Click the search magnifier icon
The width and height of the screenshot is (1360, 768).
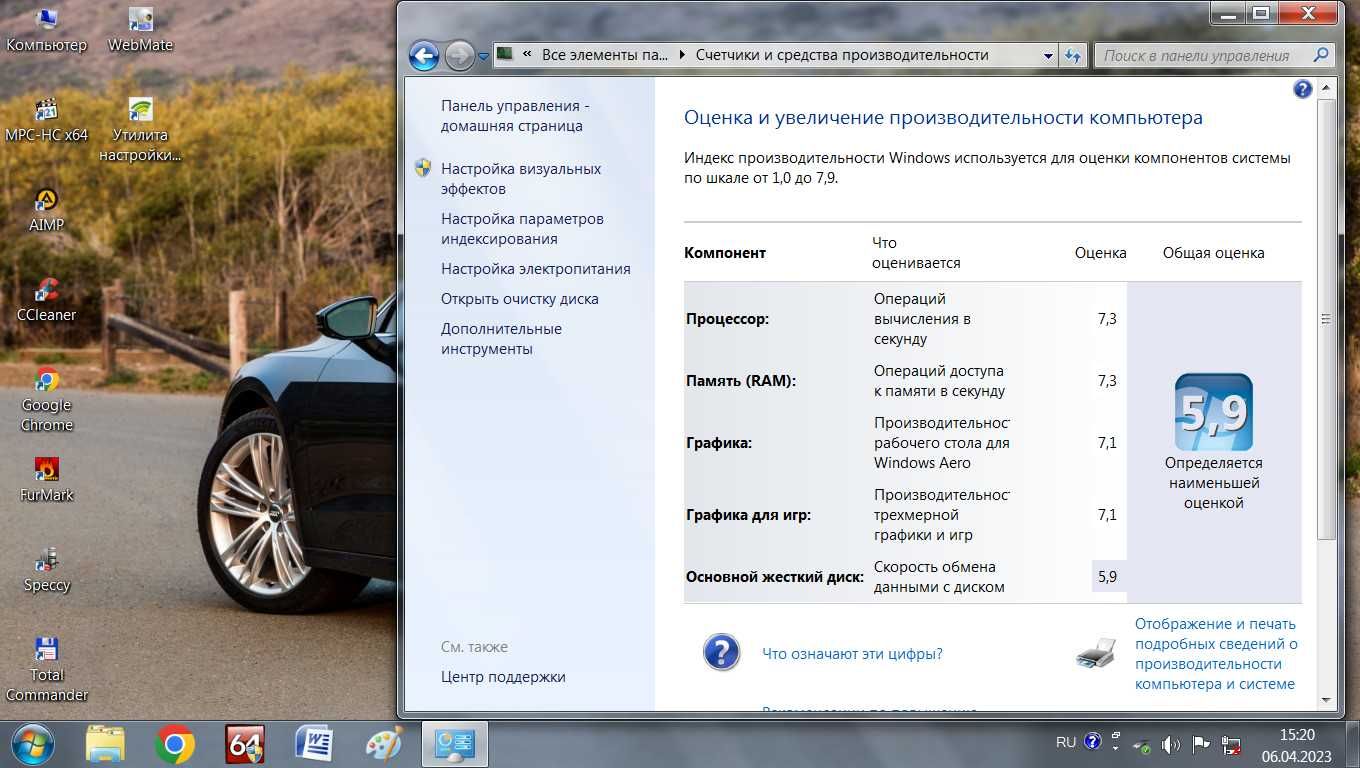[1321, 56]
